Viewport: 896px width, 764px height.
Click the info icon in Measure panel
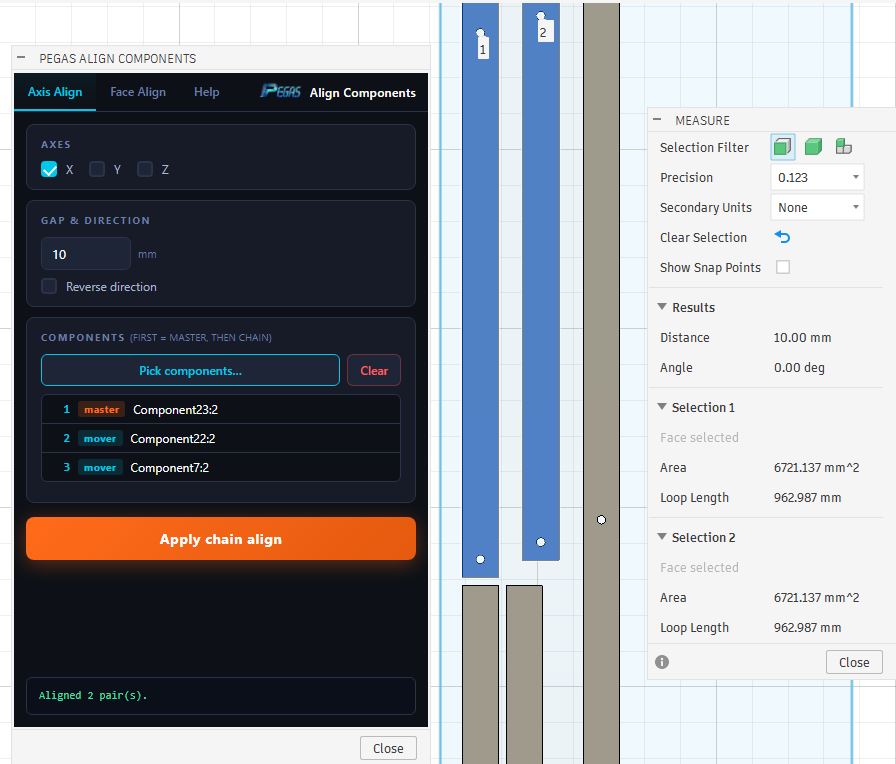[x=662, y=662]
